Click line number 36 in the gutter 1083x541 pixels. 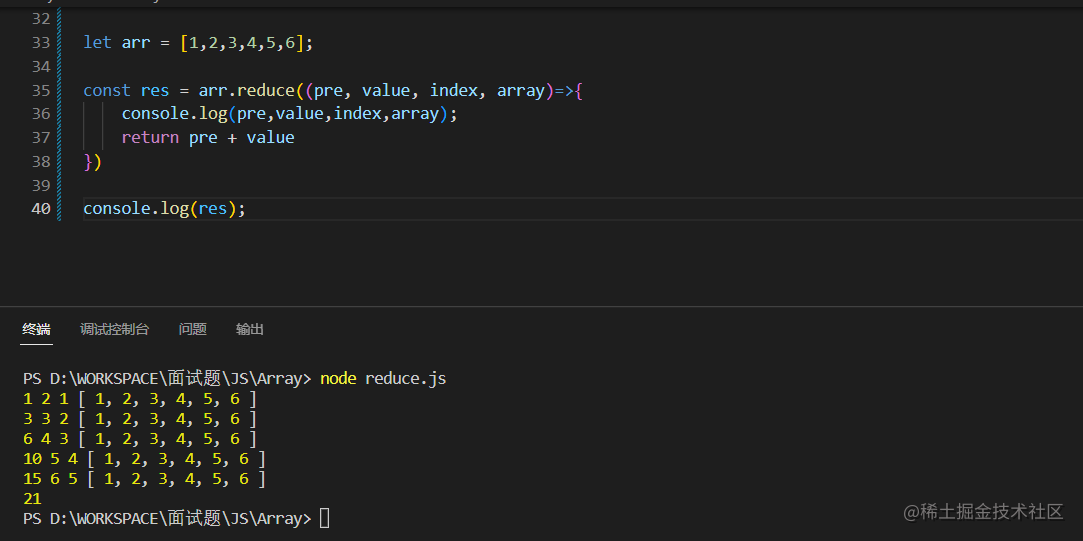tap(41, 114)
